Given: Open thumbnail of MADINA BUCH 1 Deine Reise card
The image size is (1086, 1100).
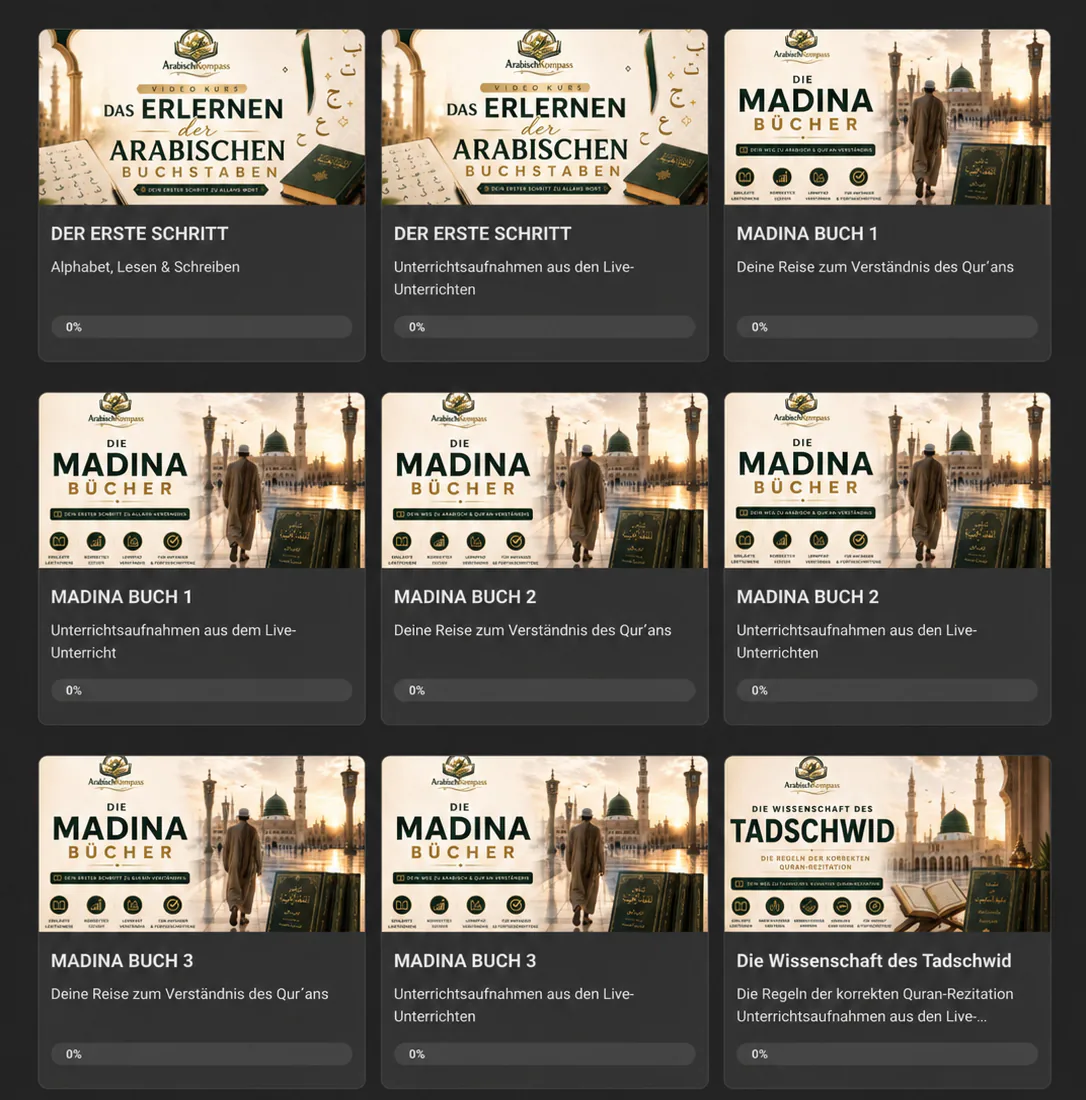Looking at the screenshot, I should [x=887, y=117].
